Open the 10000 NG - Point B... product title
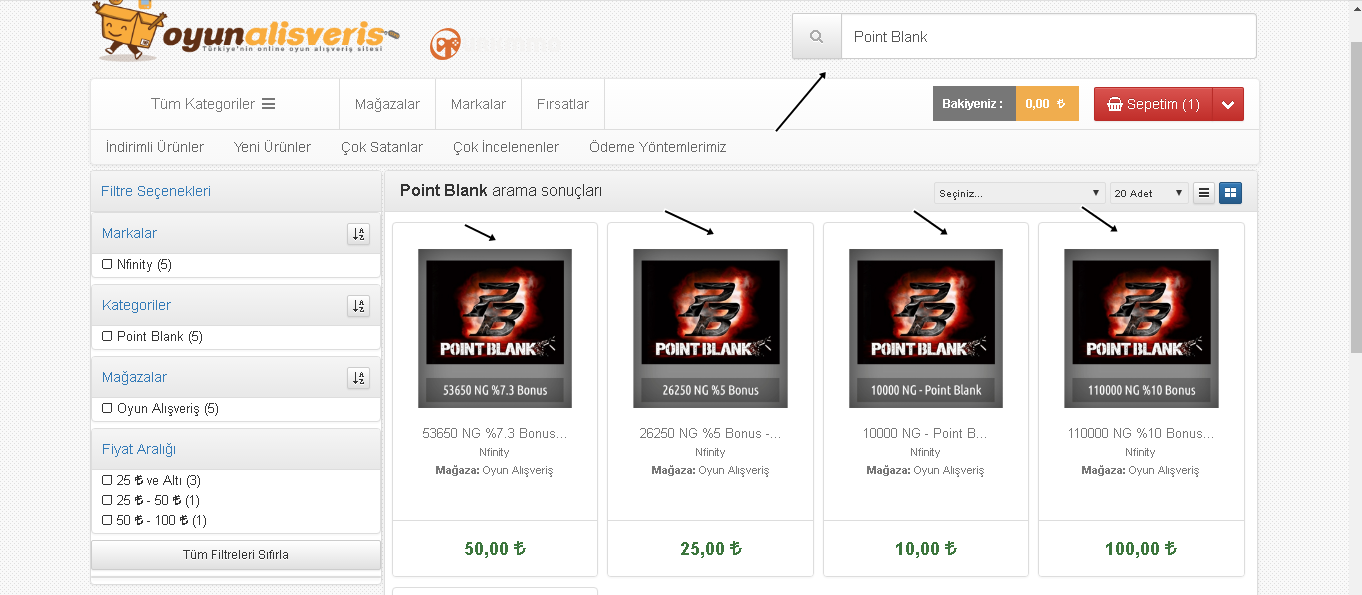The height and width of the screenshot is (595, 1362). 926,434
